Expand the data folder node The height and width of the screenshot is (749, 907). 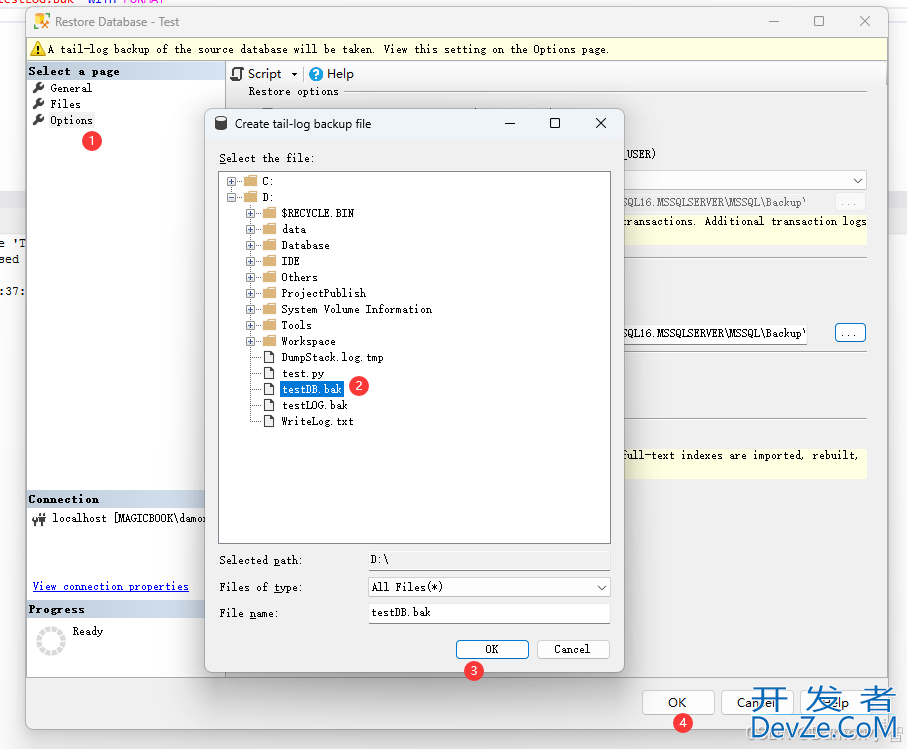click(250, 230)
